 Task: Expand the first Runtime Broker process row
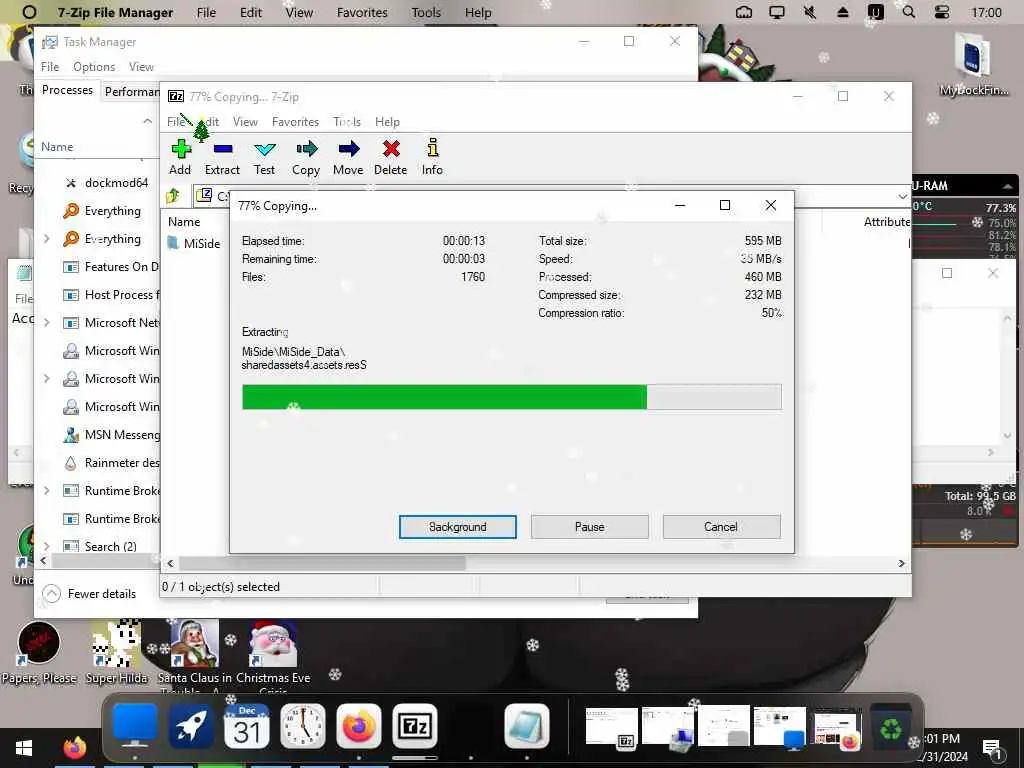tap(46, 490)
